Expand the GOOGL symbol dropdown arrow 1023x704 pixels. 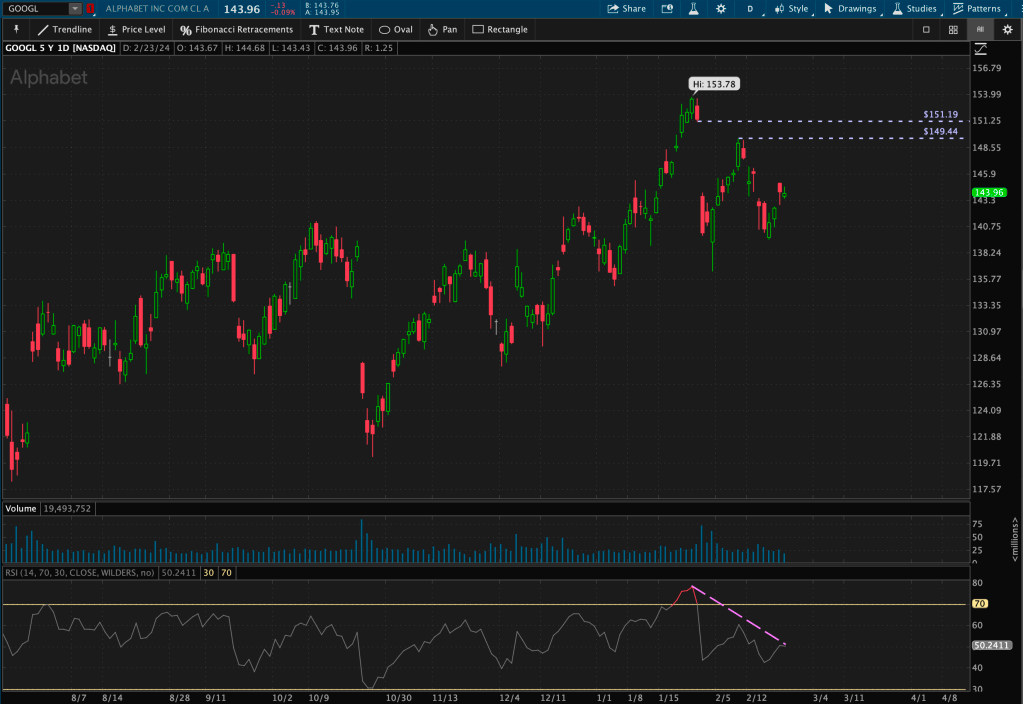tap(75, 8)
